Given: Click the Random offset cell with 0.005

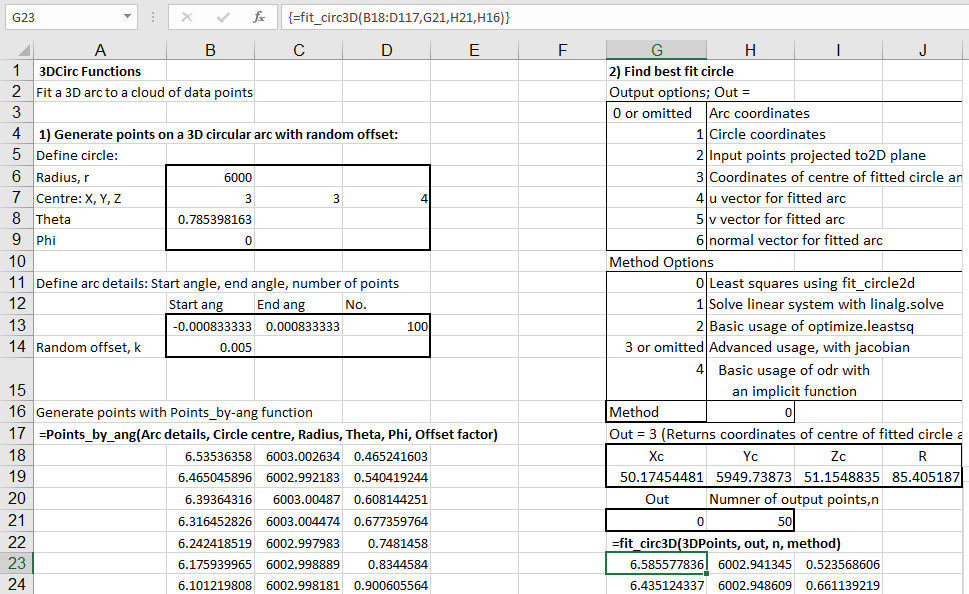Looking at the screenshot, I should coord(210,347).
